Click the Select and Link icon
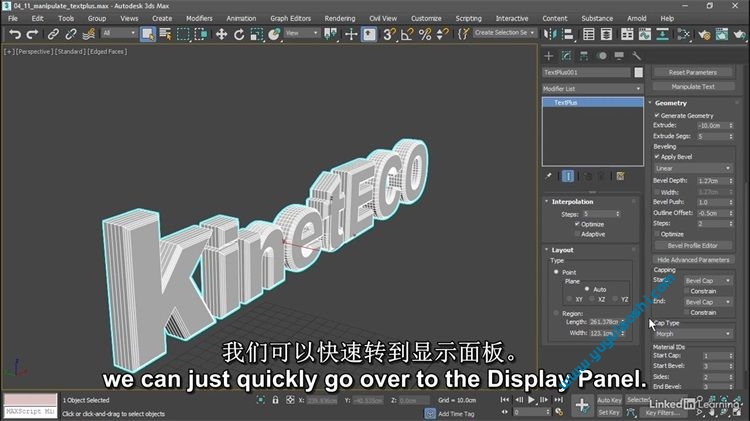The height and width of the screenshot is (421, 750). click(53, 34)
